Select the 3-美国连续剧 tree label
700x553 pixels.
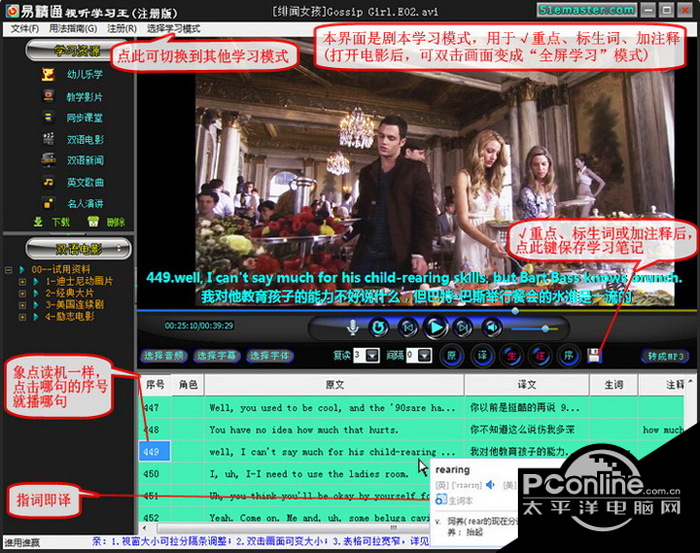pos(75,305)
